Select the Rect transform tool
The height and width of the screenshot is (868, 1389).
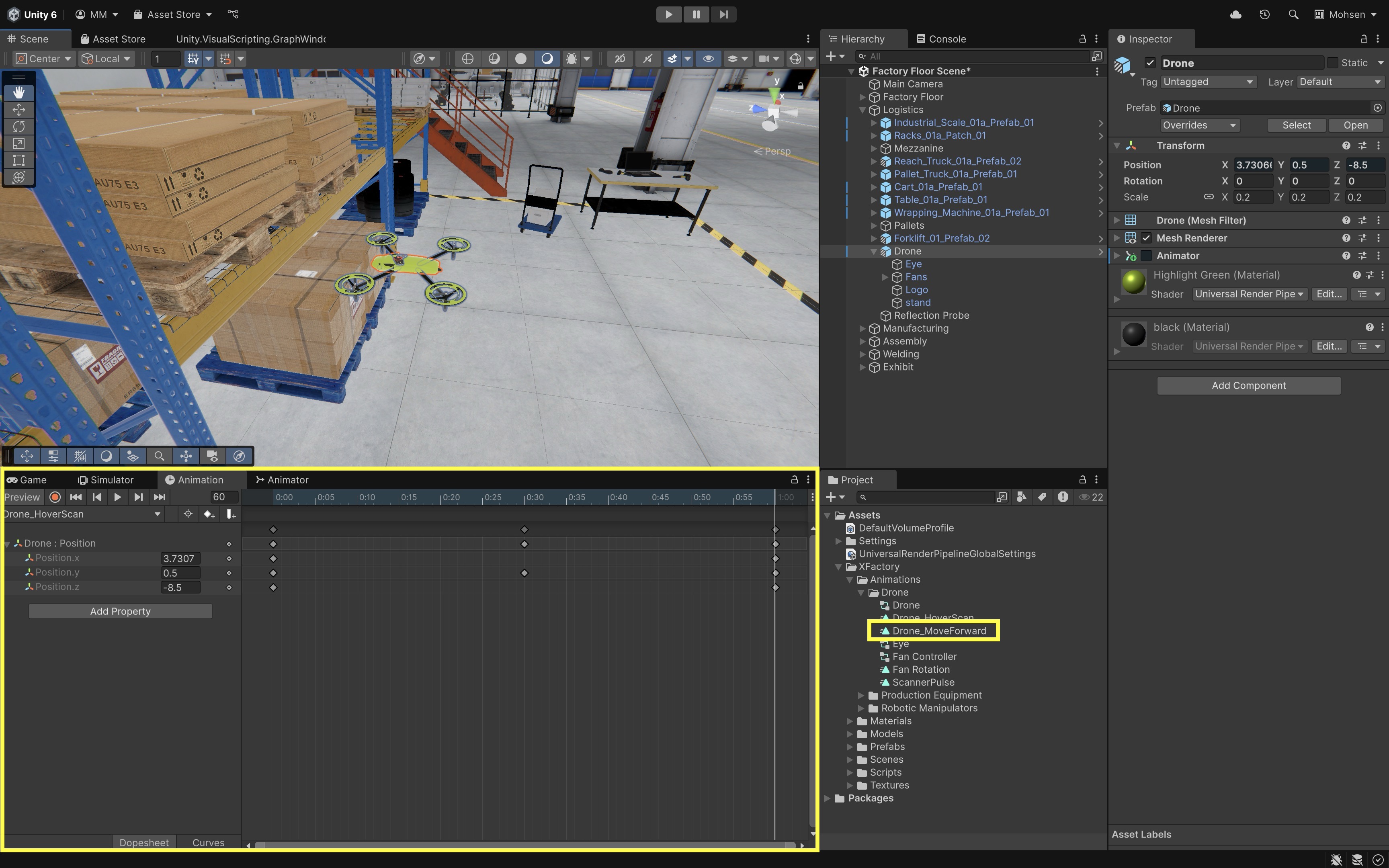18,160
